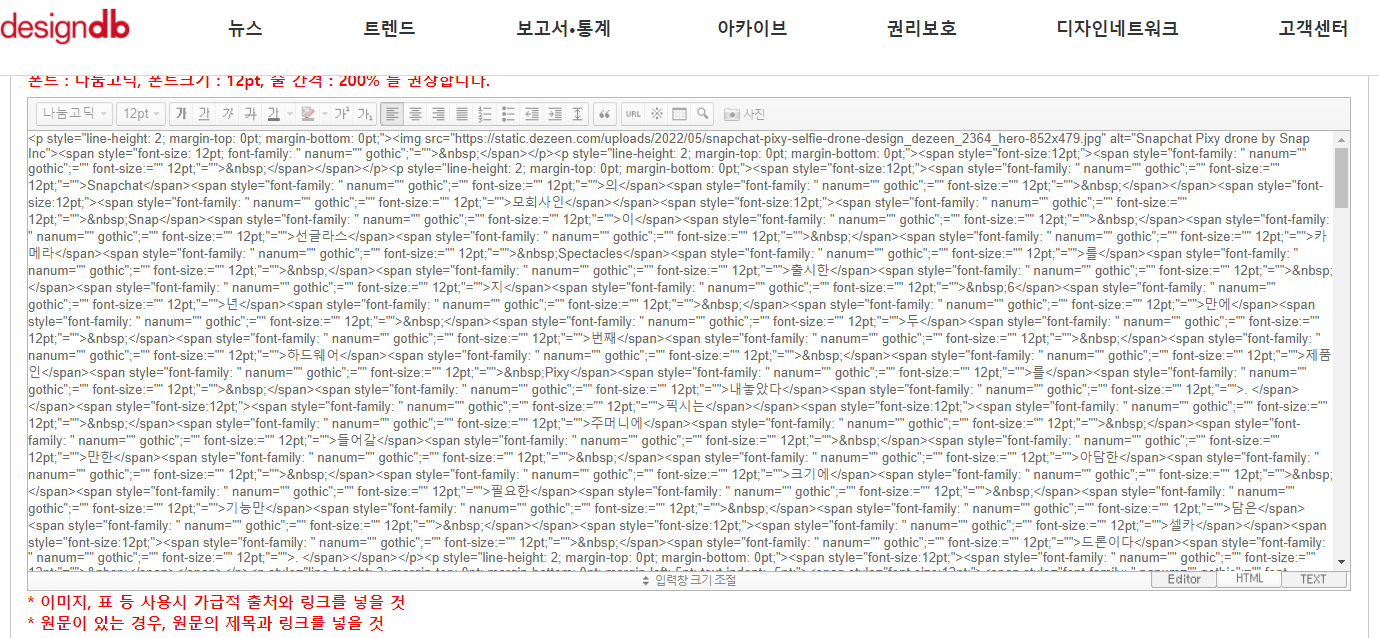This screenshot has width=1379, height=638.
Task: Toggle subscript formatting
Action: (x=365, y=114)
